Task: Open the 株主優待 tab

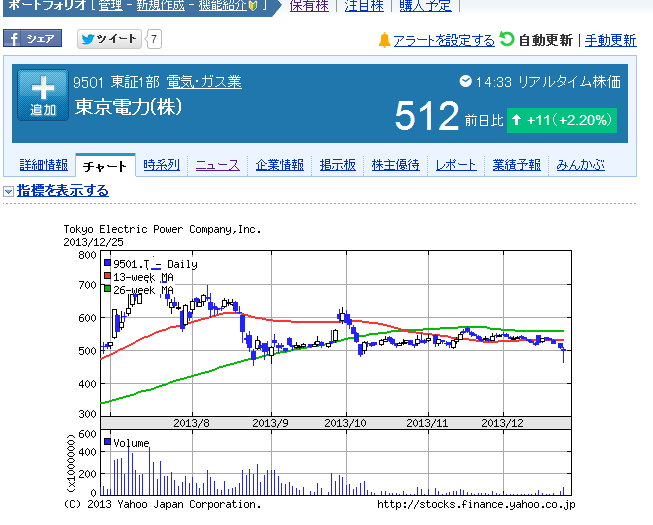Action: pyautogui.click(x=396, y=165)
